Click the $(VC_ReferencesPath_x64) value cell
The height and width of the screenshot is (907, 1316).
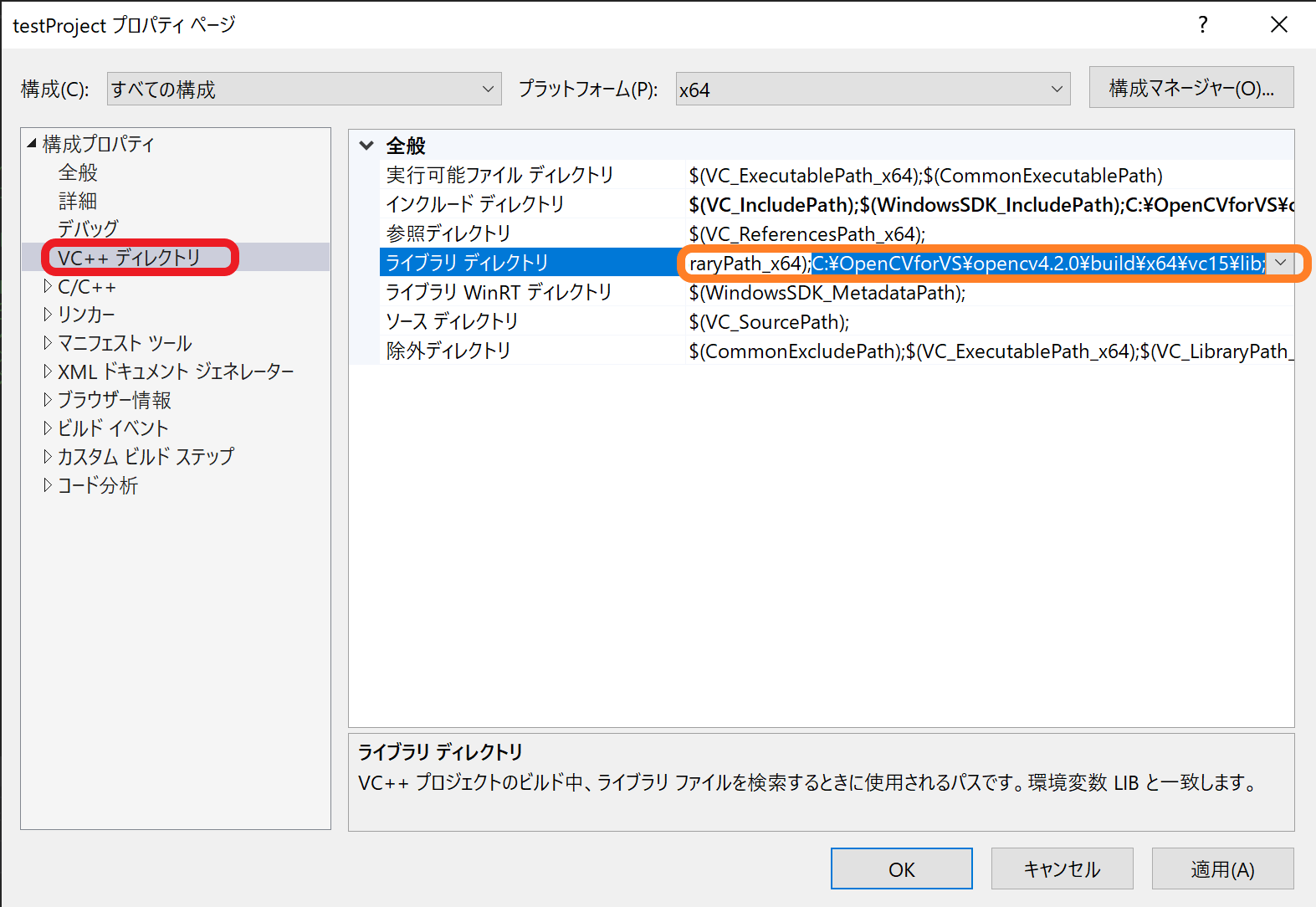[991, 233]
